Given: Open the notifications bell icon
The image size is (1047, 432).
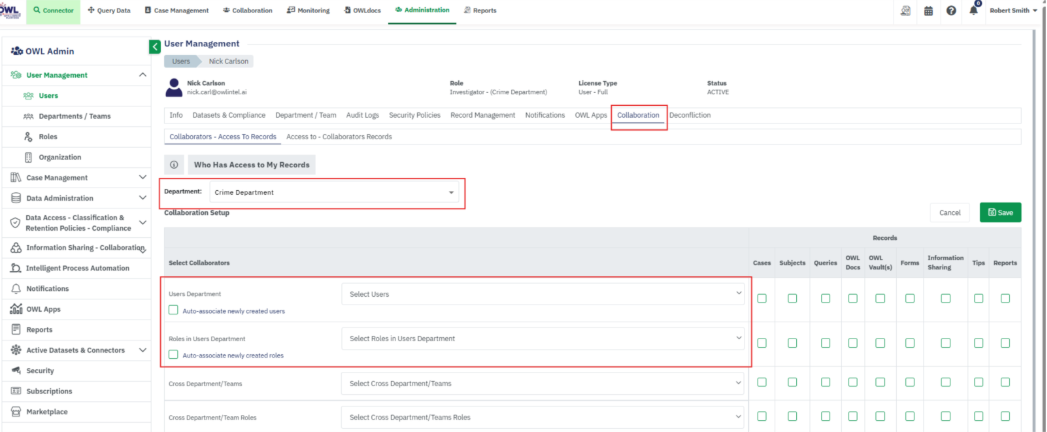Looking at the screenshot, I should coord(973,11).
